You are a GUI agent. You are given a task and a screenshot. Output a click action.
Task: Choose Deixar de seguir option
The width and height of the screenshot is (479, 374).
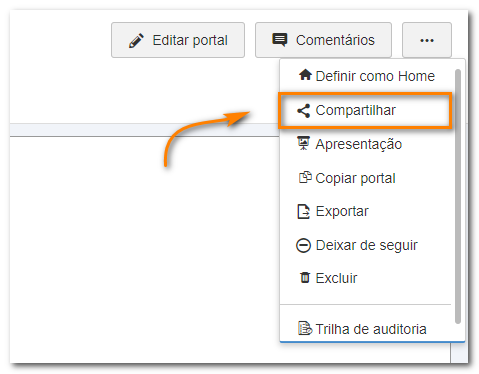point(367,245)
